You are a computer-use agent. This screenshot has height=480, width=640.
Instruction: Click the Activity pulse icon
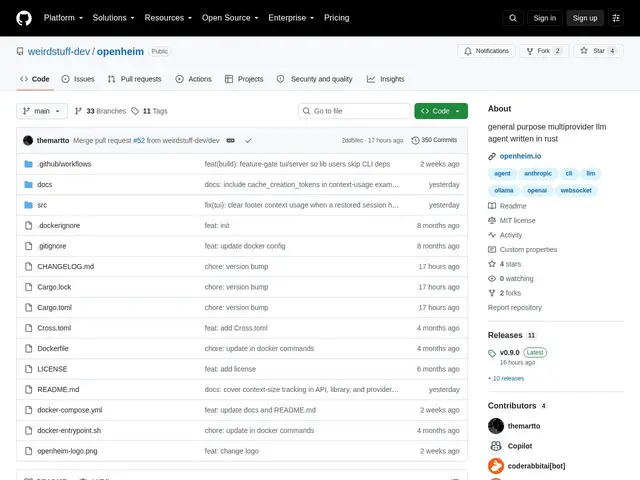(492, 235)
